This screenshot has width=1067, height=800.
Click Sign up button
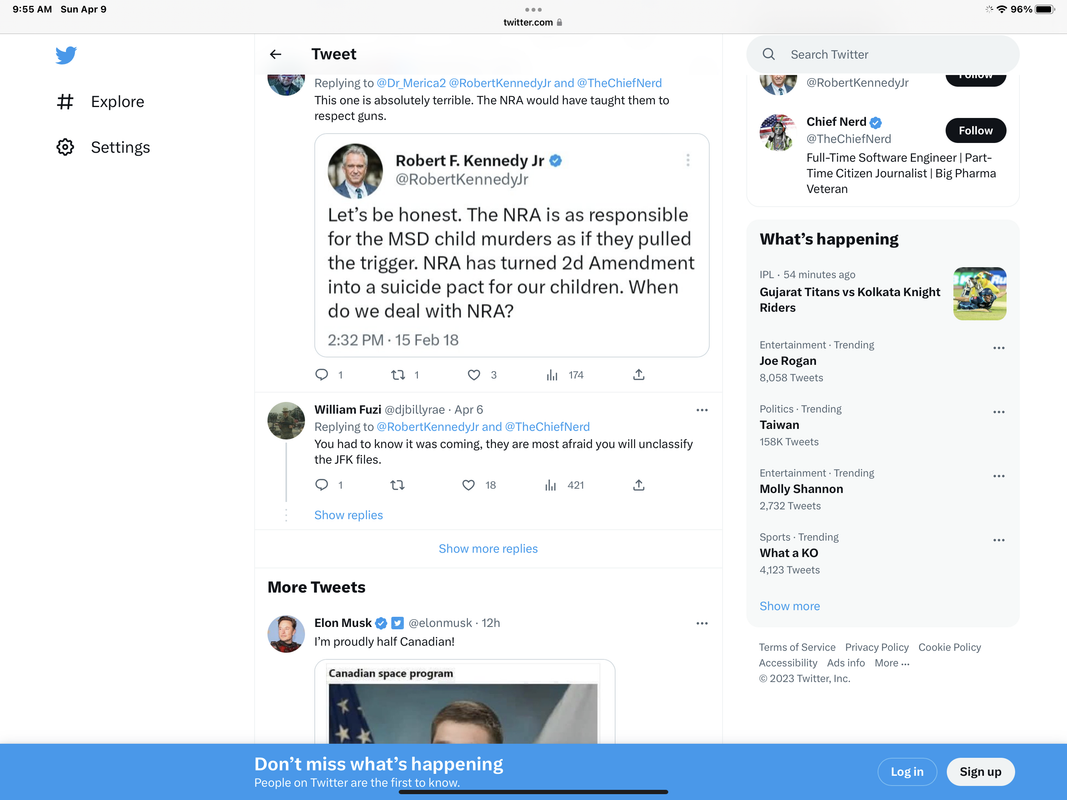tap(981, 771)
